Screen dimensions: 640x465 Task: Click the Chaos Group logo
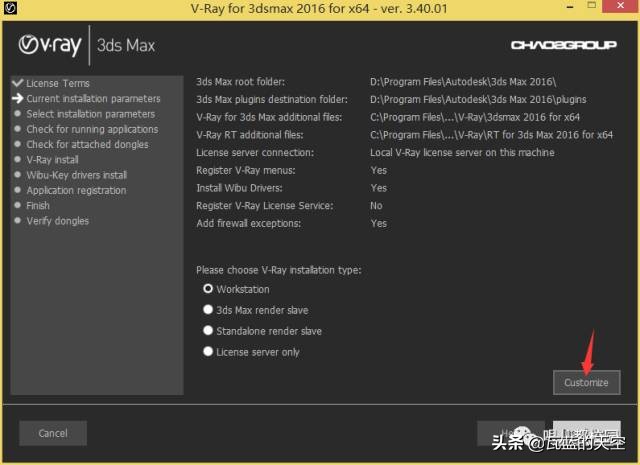[x=564, y=45]
